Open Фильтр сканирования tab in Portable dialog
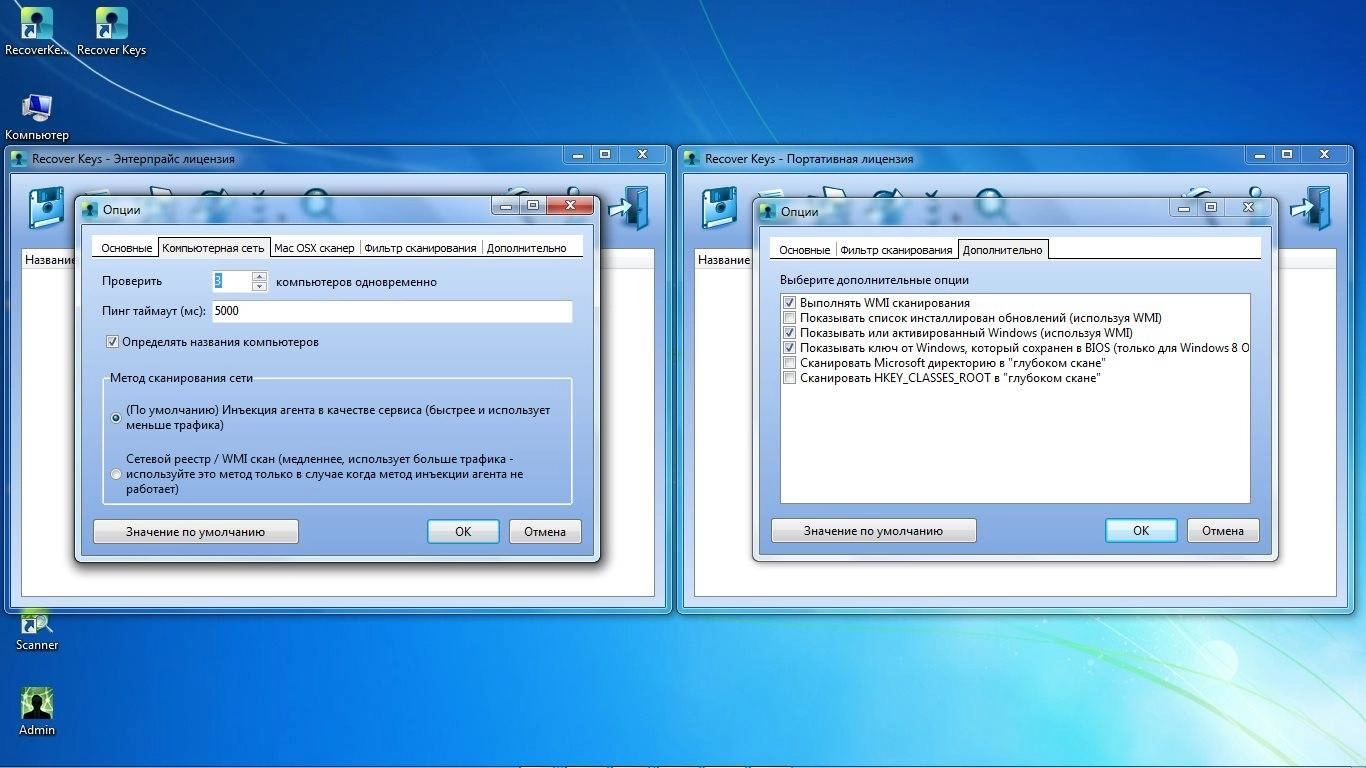The image size is (1366, 768). coord(896,250)
